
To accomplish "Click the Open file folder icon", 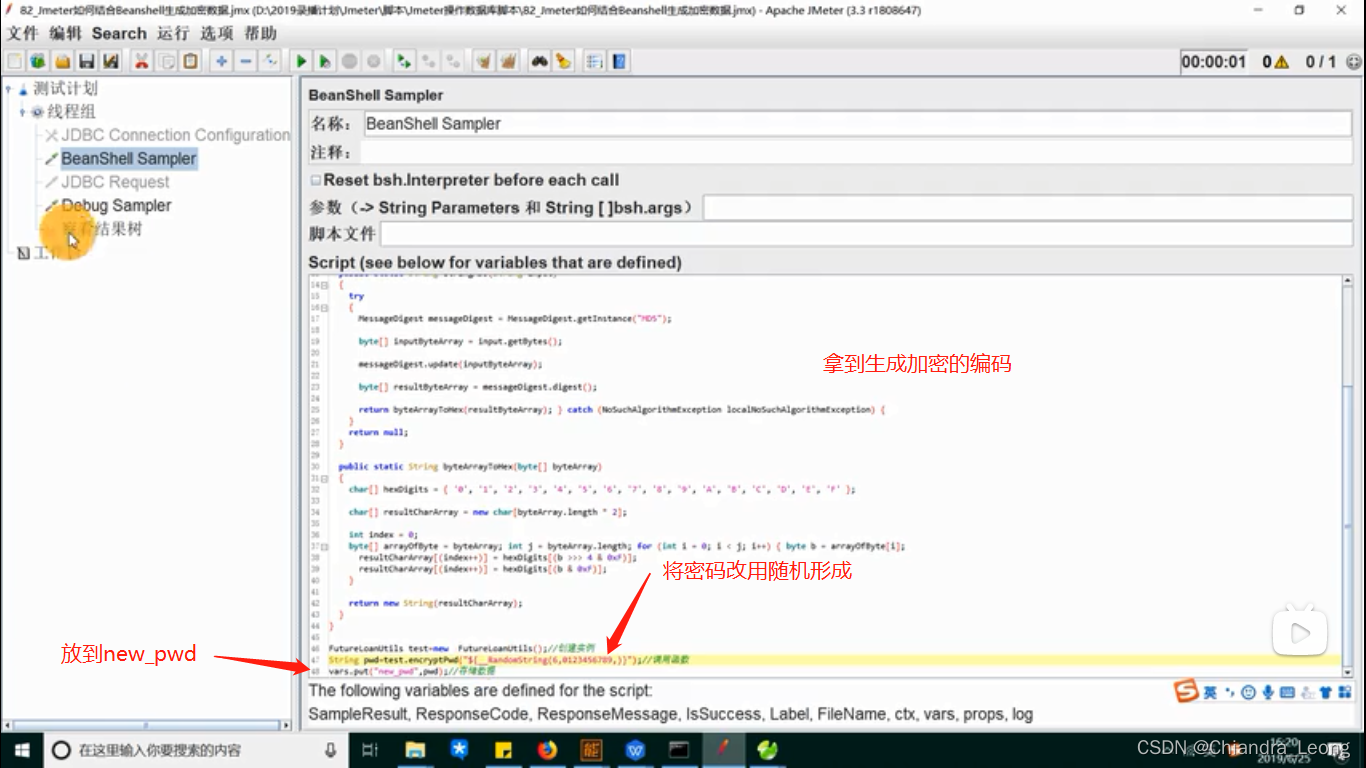I will click(62, 61).
